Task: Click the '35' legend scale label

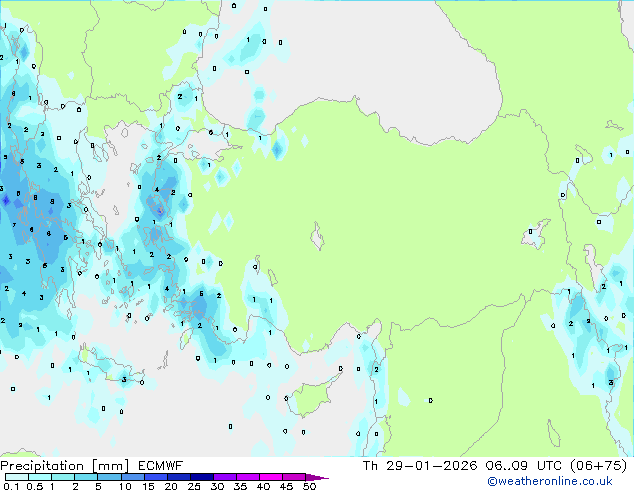Action: 240,486
